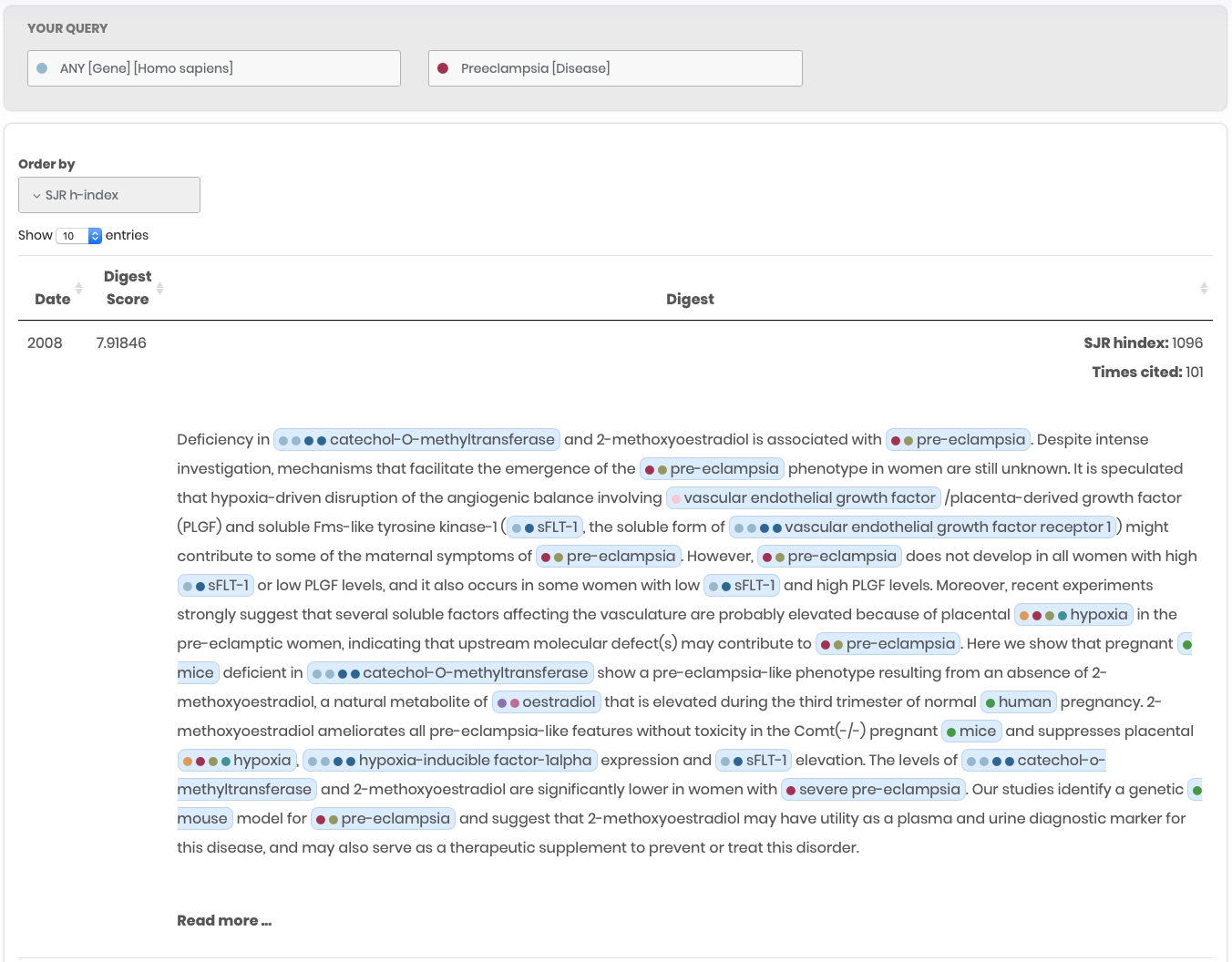This screenshot has height=962, width=1232.
Task: Click the blue dot in the gene query field
Action: click(42, 68)
